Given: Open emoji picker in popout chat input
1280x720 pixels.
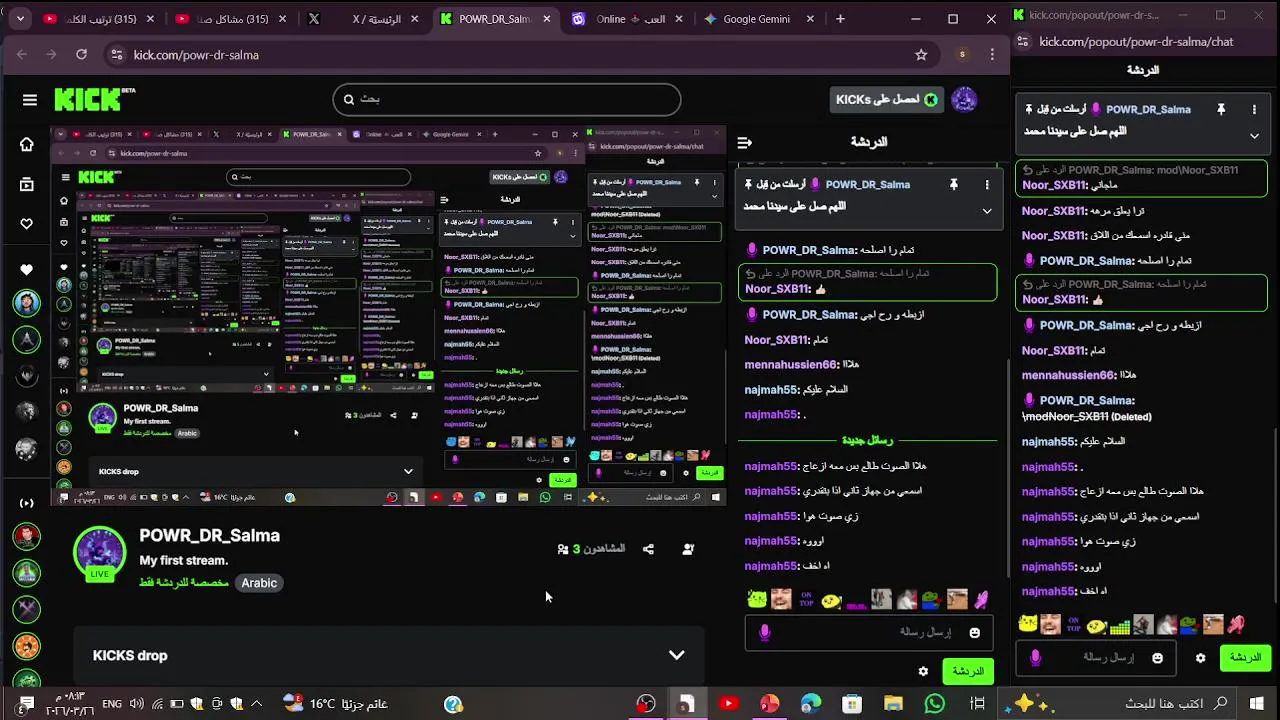Looking at the screenshot, I should [1157, 658].
